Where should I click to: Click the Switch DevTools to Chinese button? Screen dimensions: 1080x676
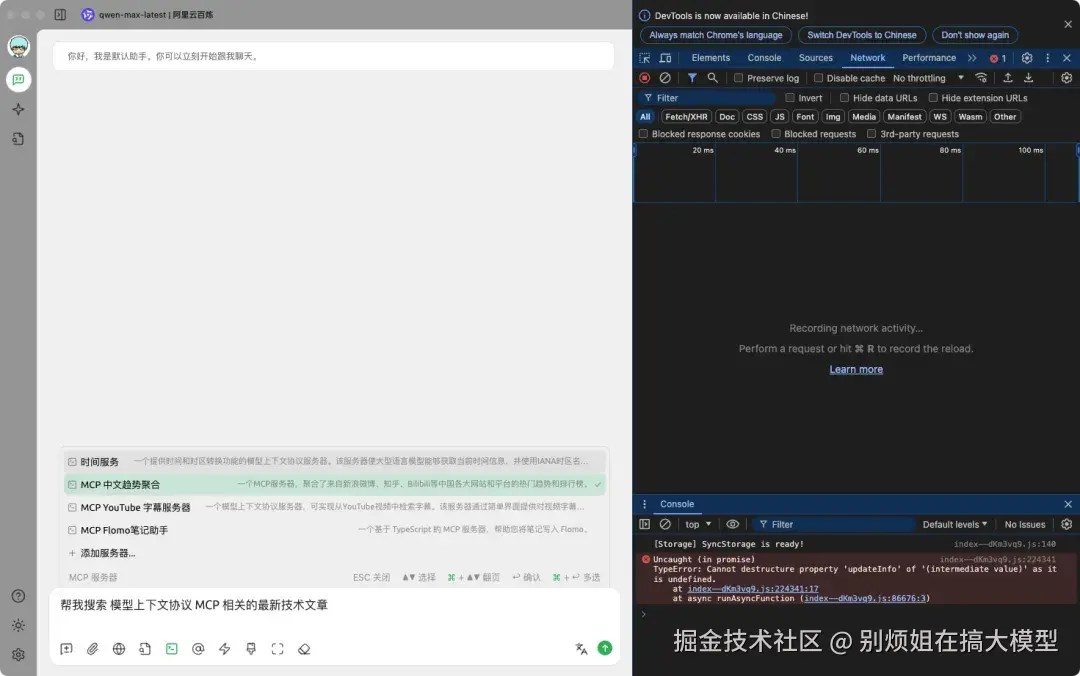tap(862, 35)
